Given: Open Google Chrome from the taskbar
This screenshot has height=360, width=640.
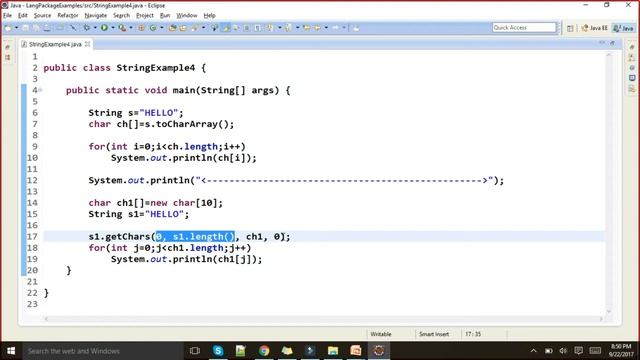Looking at the screenshot, I should click(264, 351).
